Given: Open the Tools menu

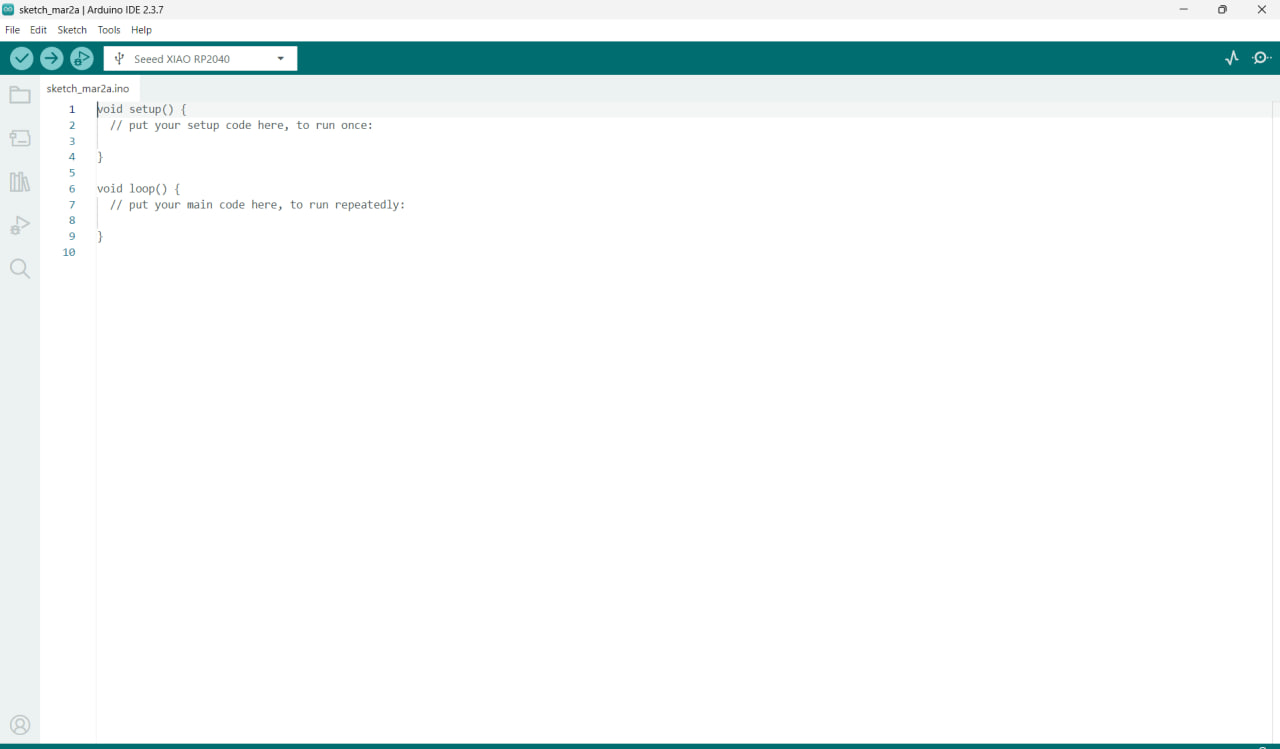Looking at the screenshot, I should 109,30.
